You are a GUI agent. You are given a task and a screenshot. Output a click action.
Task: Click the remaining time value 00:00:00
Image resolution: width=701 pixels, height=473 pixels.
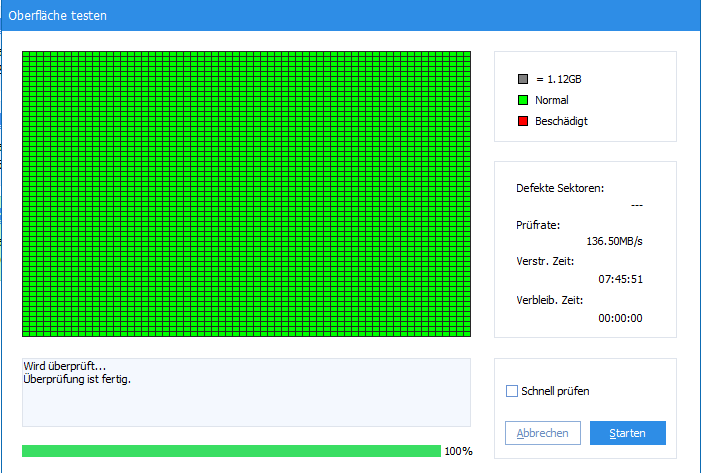click(621, 318)
